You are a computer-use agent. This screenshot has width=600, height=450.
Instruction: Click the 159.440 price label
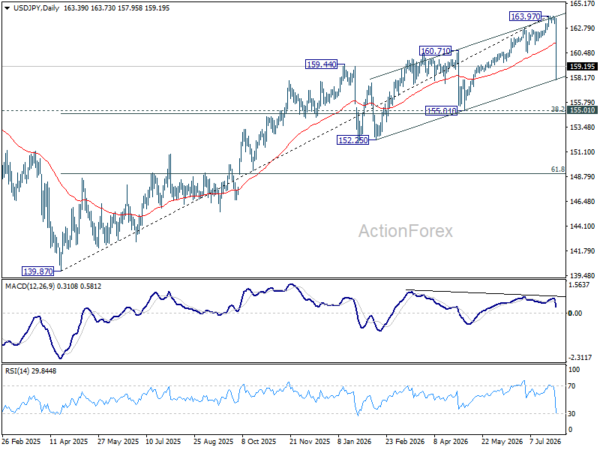[x=321, y=64]
